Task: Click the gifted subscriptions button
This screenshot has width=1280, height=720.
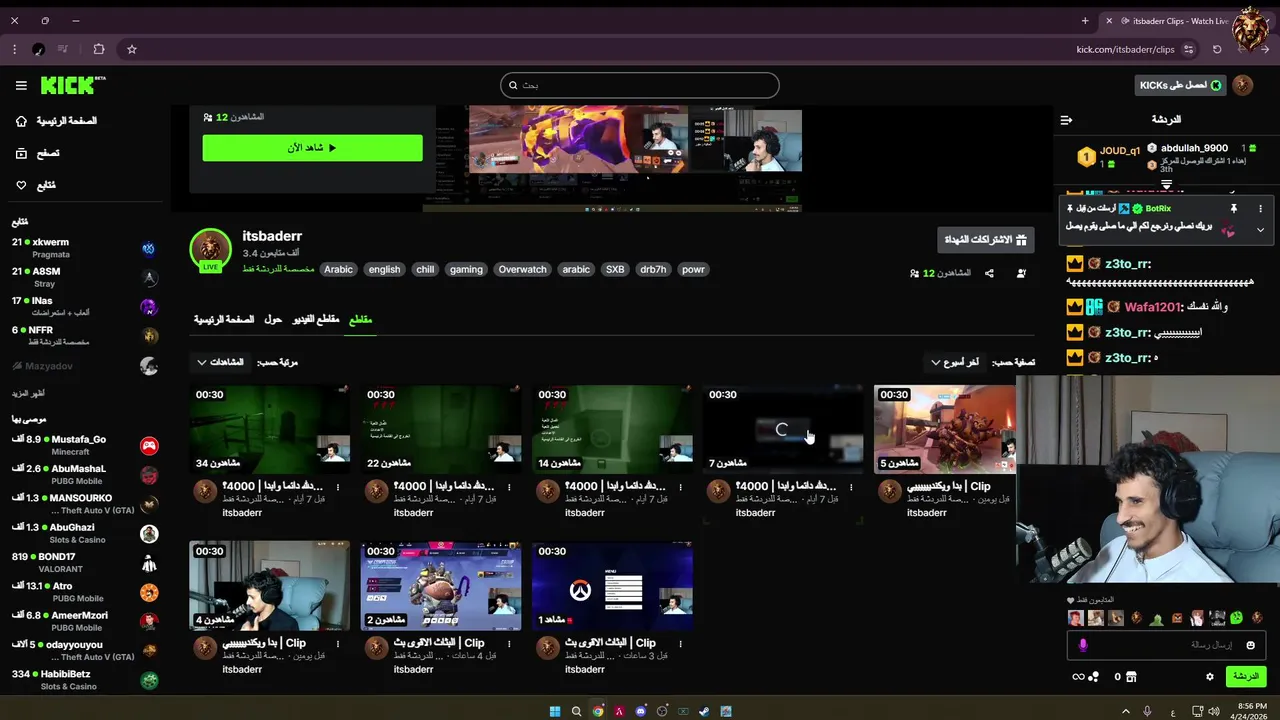Action: pyautogui.click(x=986, y=240)
